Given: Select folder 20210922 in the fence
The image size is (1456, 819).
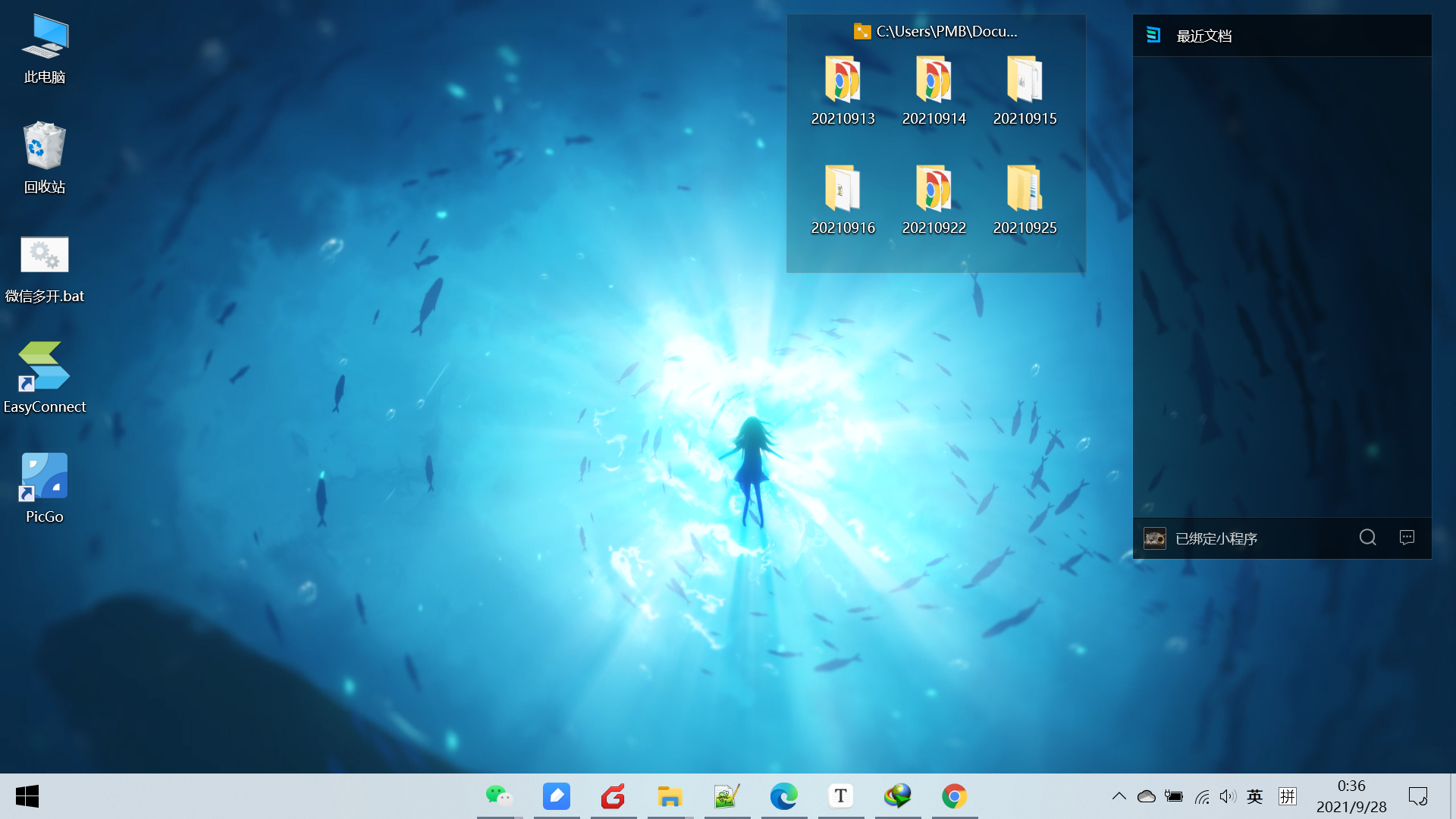Looking at the screenshot, I should (934, 199).
